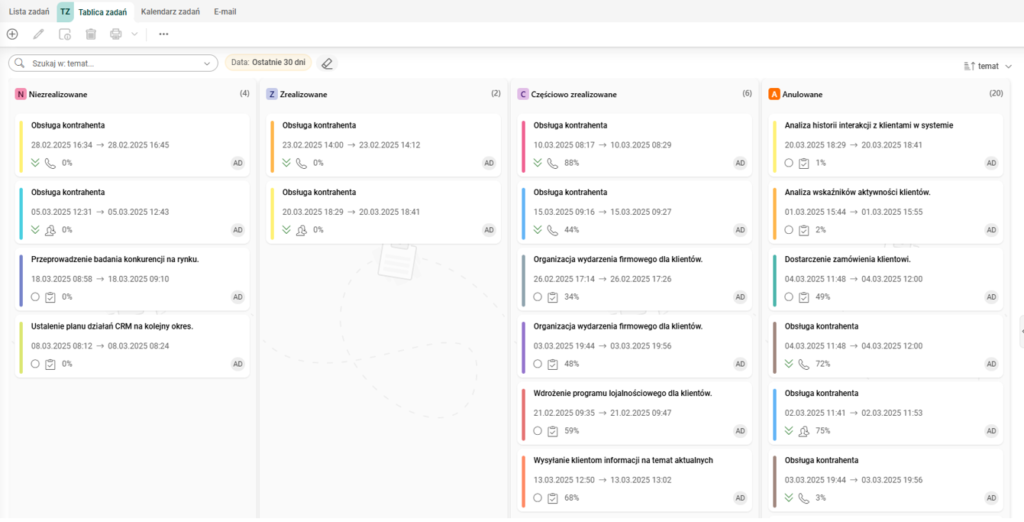Click the A badge of Anulowane column
Screen dimensions: 1024x522
775,94
